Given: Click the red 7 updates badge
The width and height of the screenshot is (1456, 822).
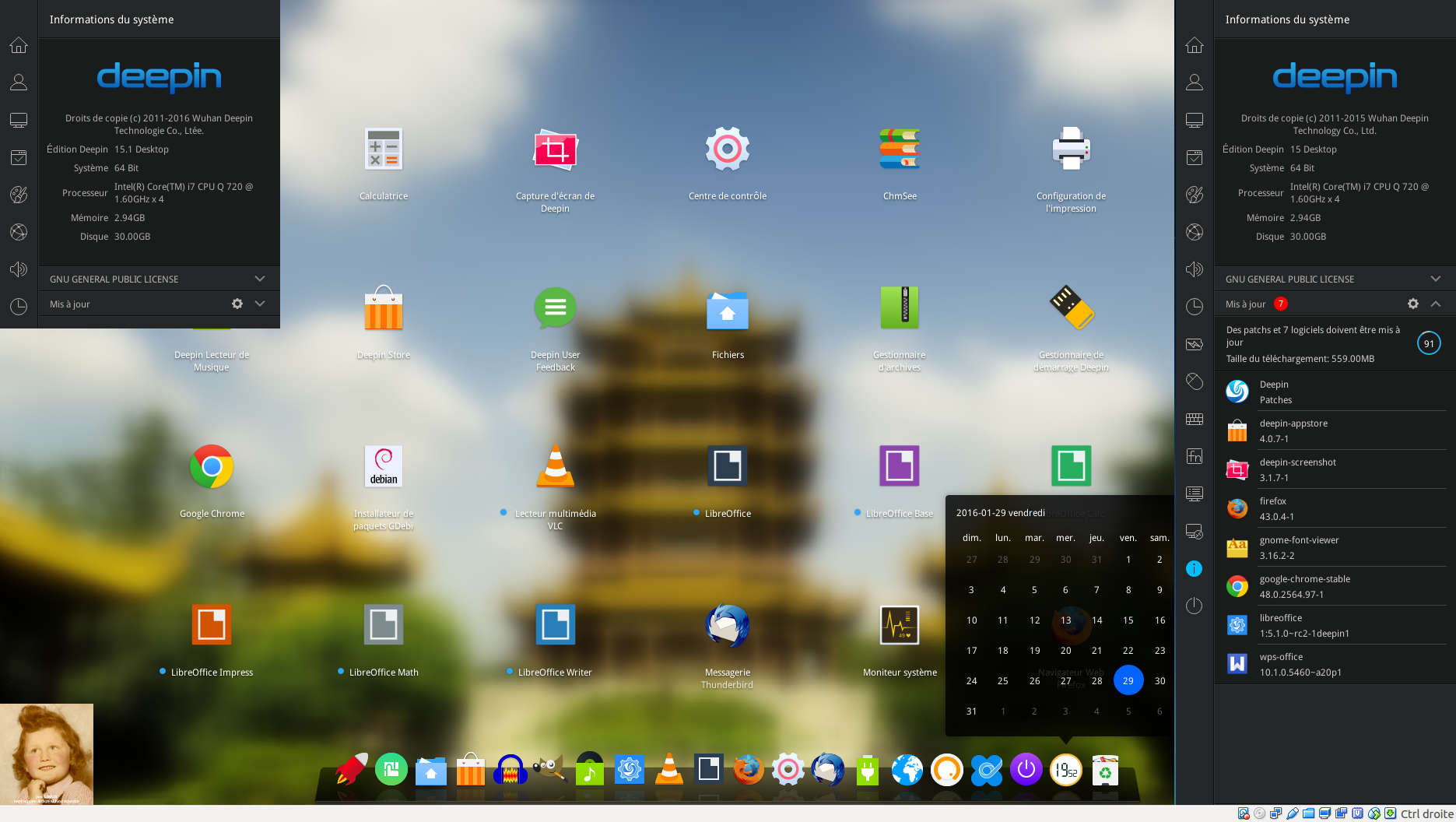Looking at the screenshot, I should (x=1281, y=304).
